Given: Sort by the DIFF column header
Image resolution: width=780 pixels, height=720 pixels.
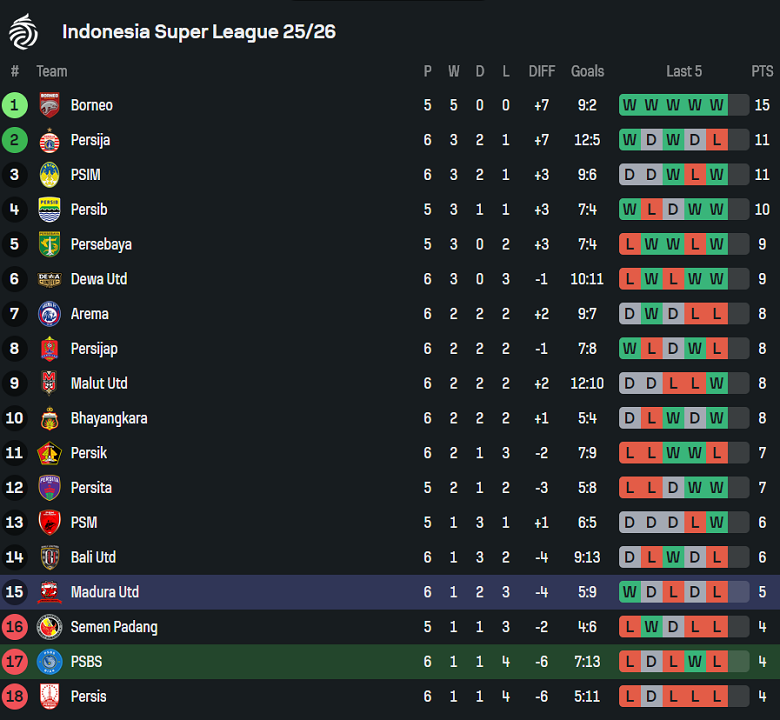Looking at the screenshot, I should pos(541,71).
